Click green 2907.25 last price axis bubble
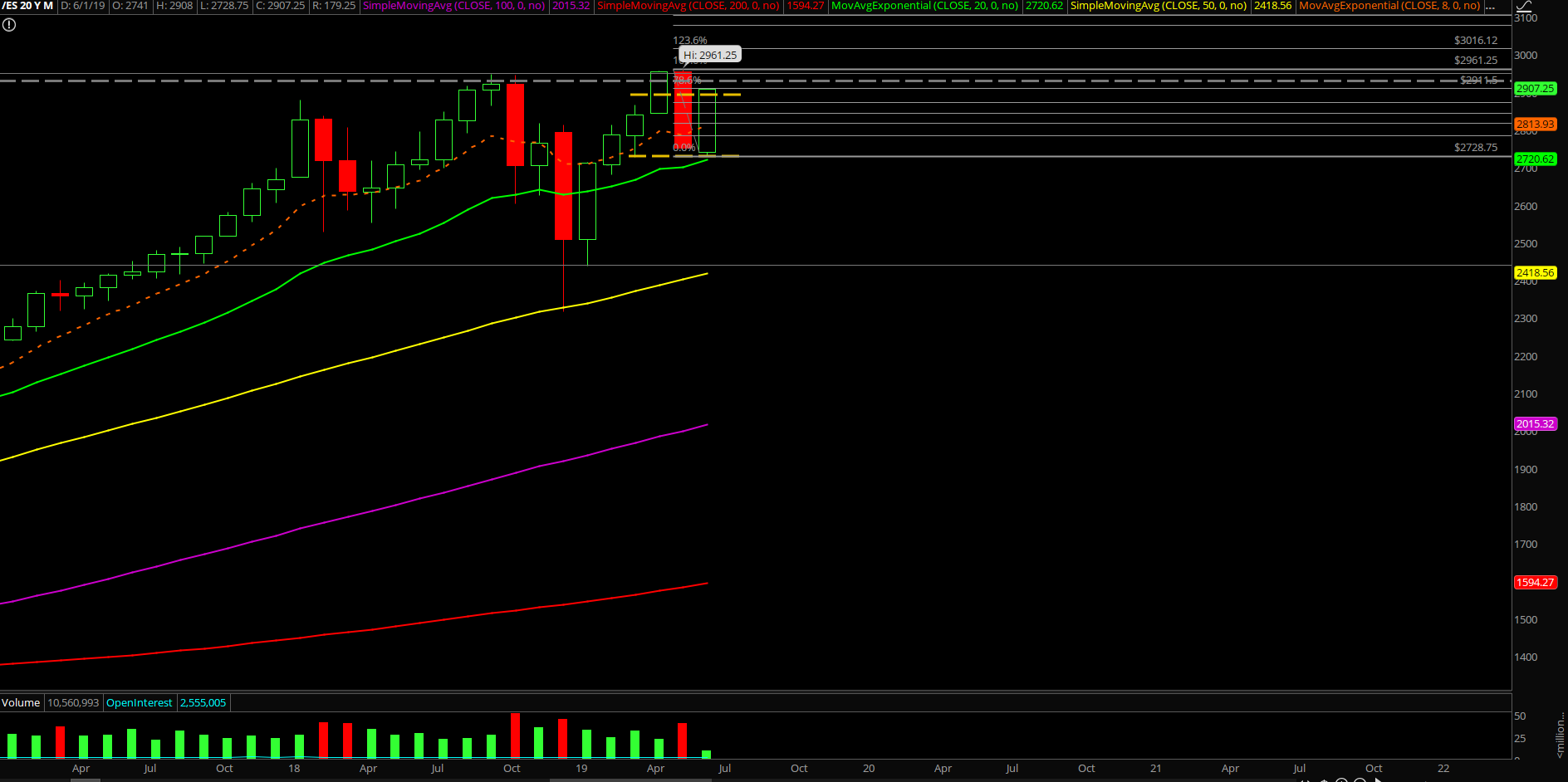 1536,88
